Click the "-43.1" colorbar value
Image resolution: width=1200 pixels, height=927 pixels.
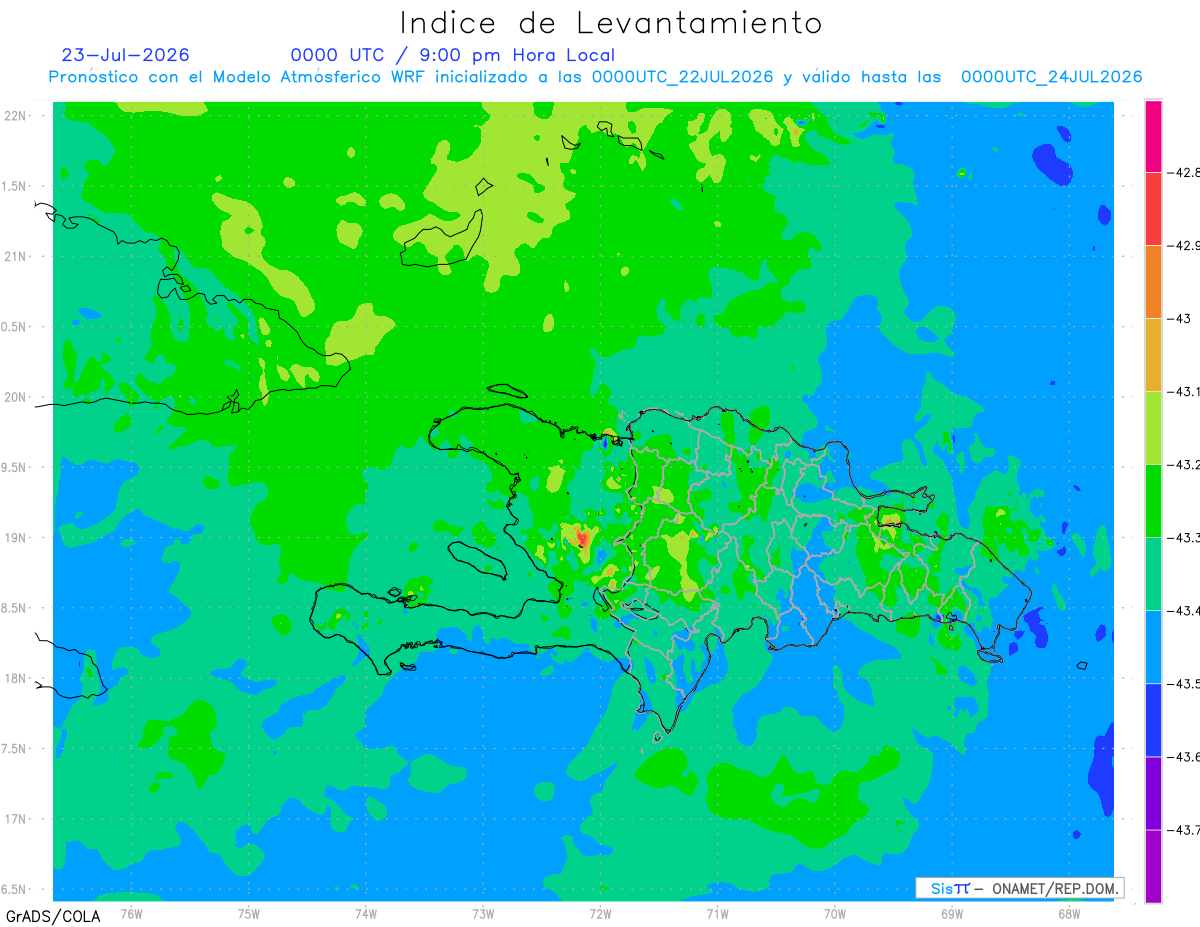point(1183,391)
